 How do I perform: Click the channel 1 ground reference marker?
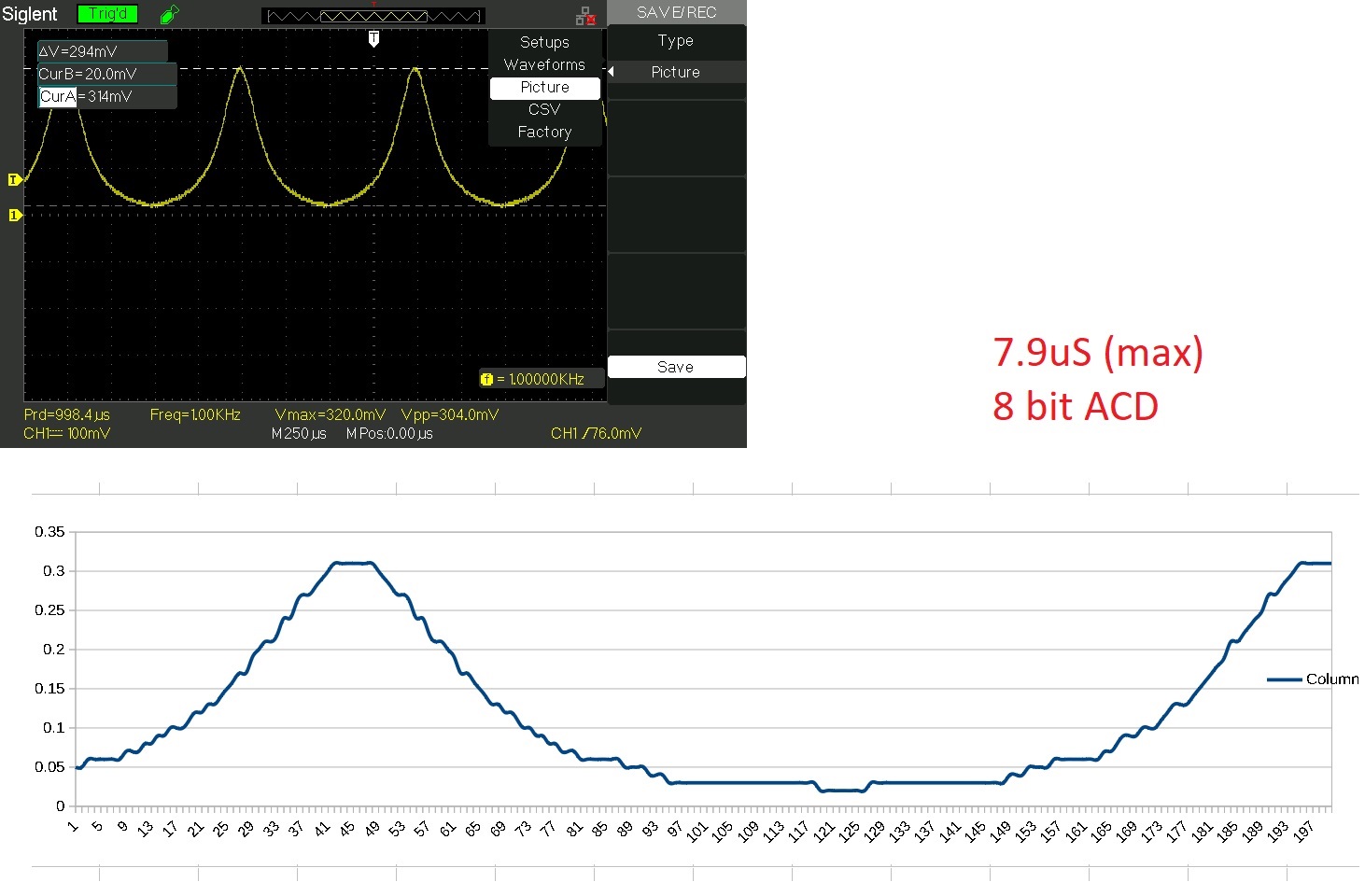[14, 215]
